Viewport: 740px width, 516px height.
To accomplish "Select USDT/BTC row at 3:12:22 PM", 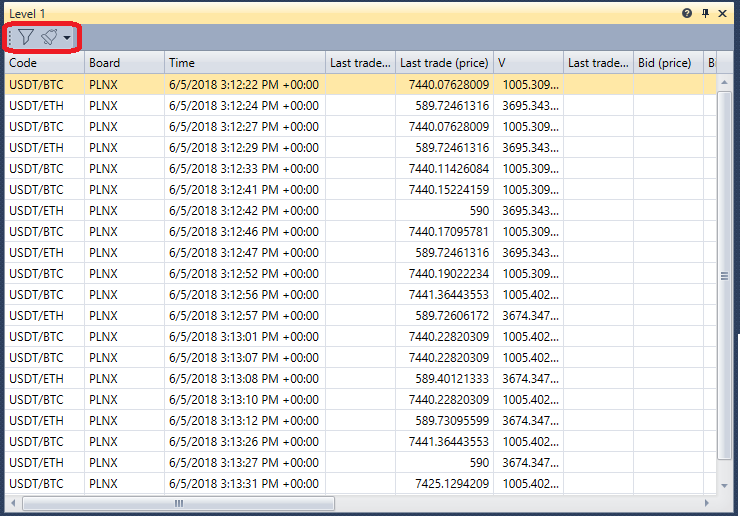I will (361, 85).
